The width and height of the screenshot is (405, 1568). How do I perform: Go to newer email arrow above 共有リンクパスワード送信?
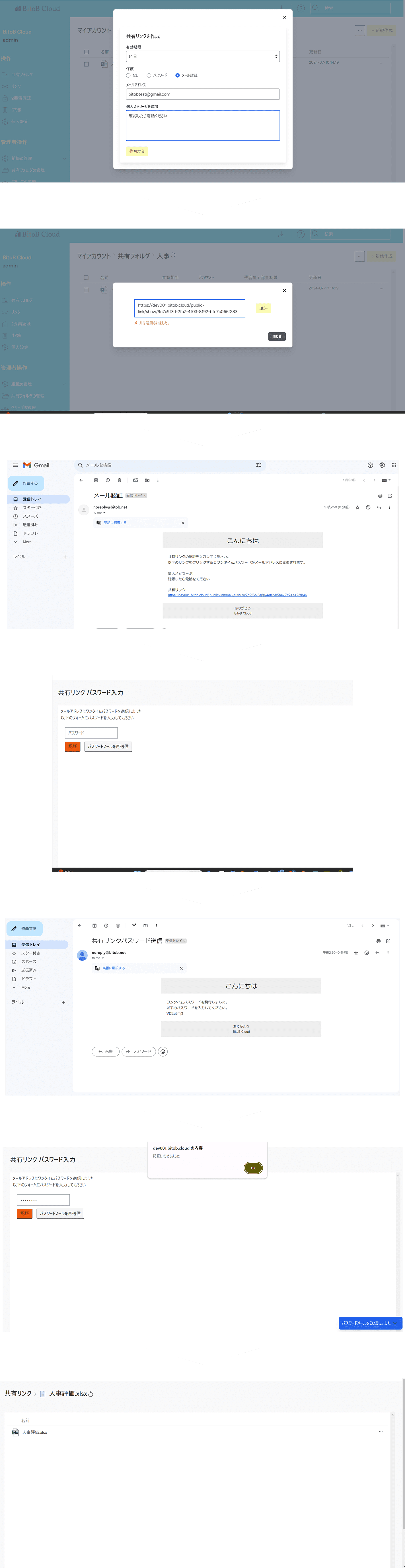pyautogui.click(x=362, y=926)
